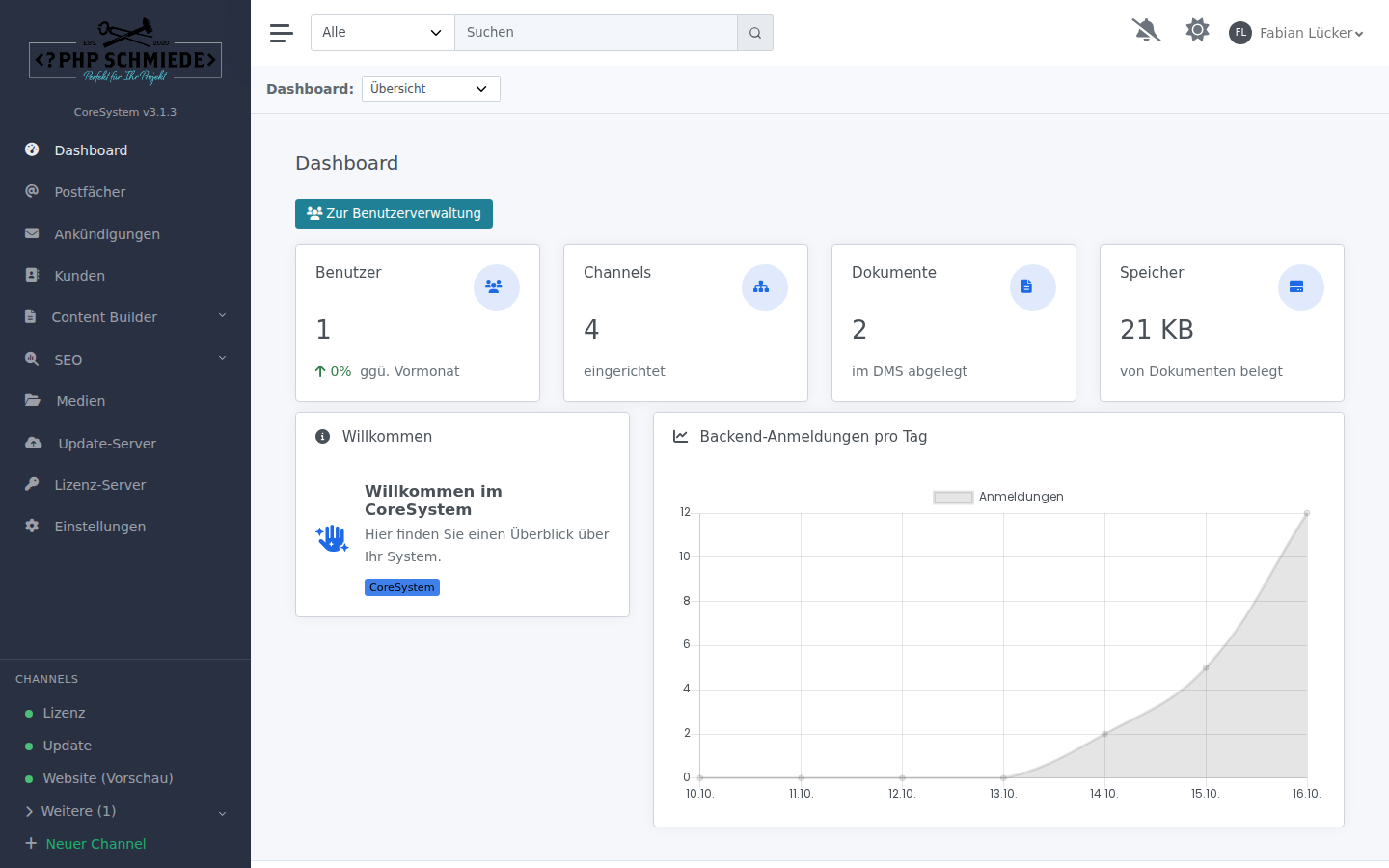Toggle the sidebar hamburger menu

coord(282,33)
